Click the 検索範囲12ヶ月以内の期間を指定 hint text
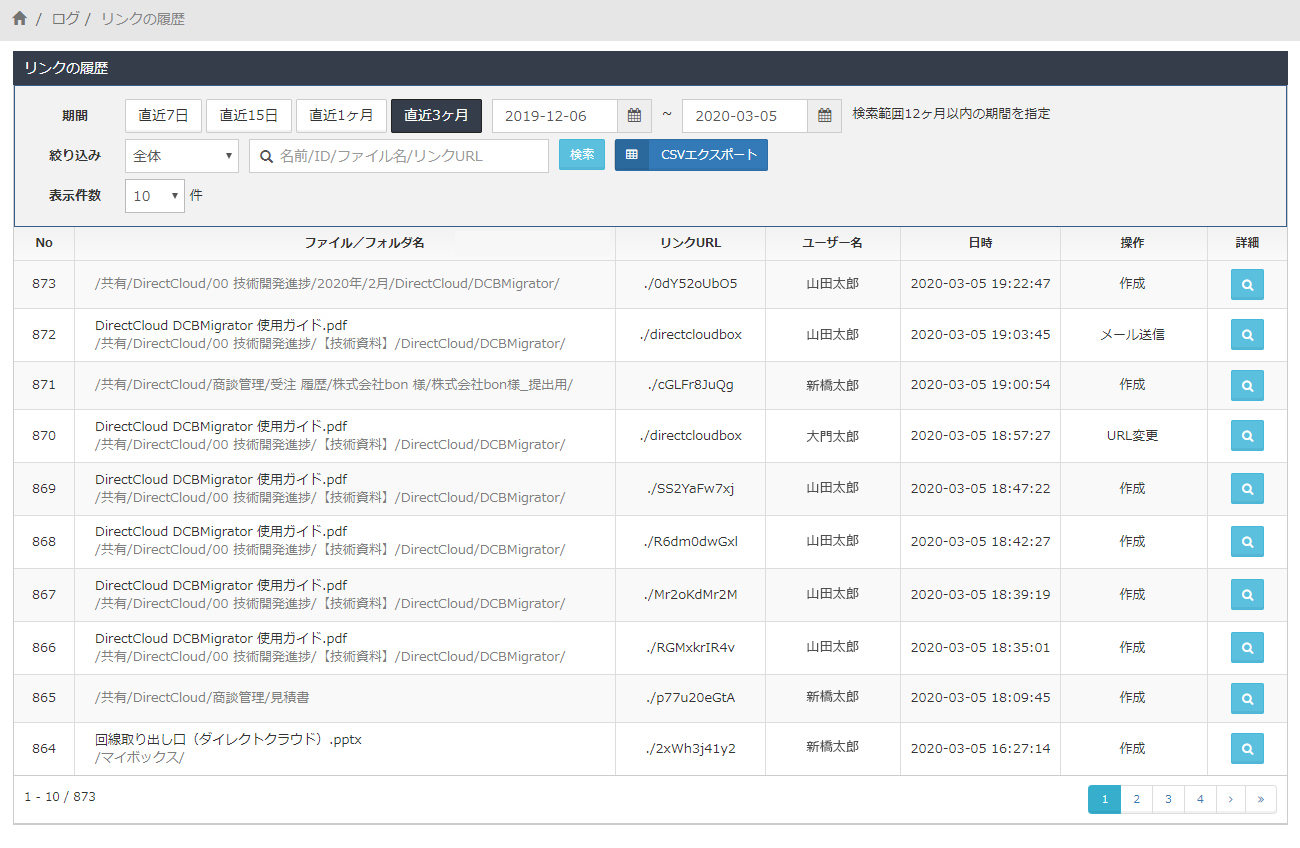Screen dimensions: 1300x848 [x=951, y=114]
